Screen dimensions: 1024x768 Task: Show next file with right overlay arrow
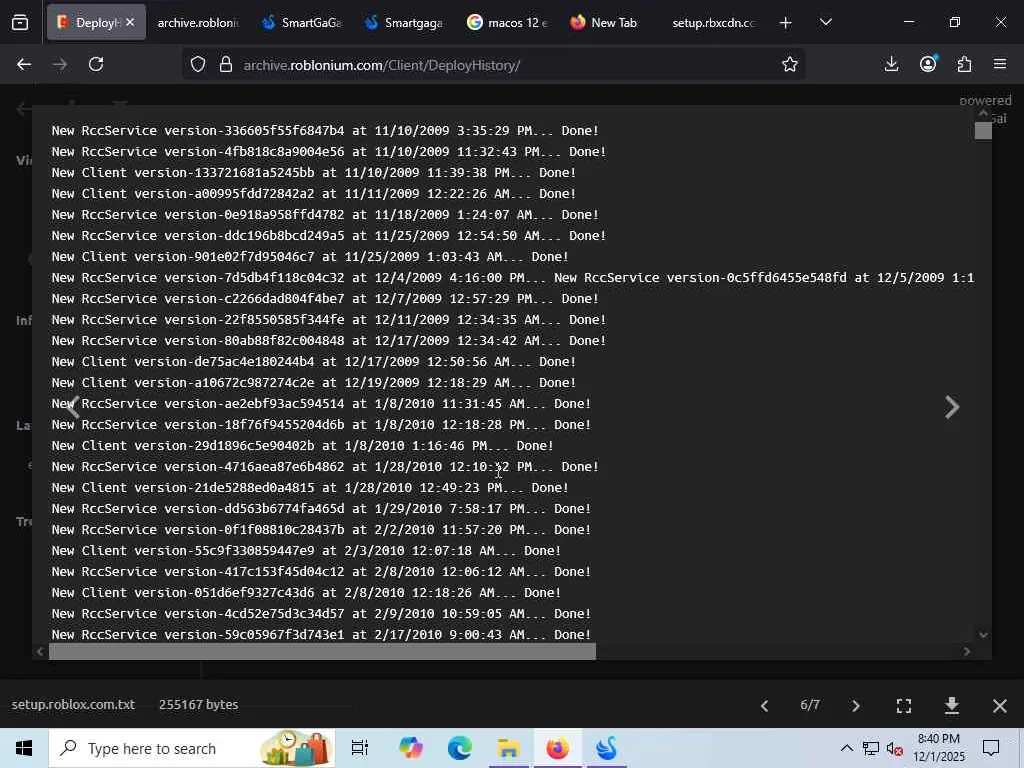coord(952,407)
